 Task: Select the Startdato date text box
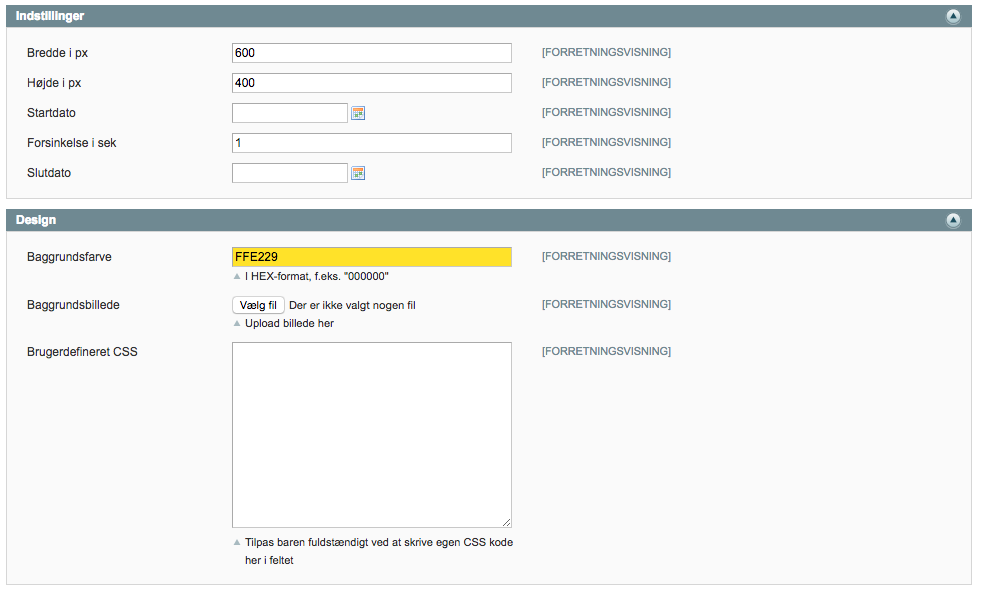289,113
